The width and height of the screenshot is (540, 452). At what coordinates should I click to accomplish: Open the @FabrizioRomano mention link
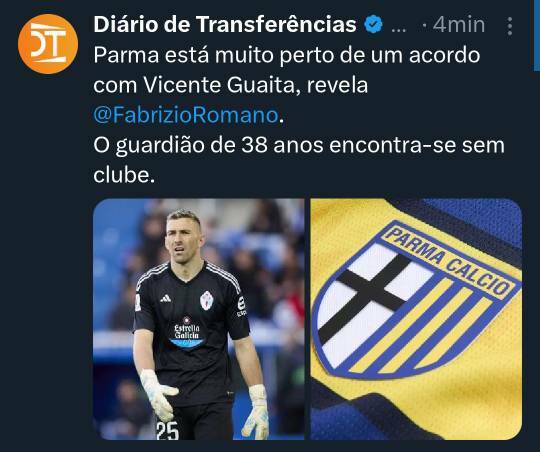pos(186,115)
